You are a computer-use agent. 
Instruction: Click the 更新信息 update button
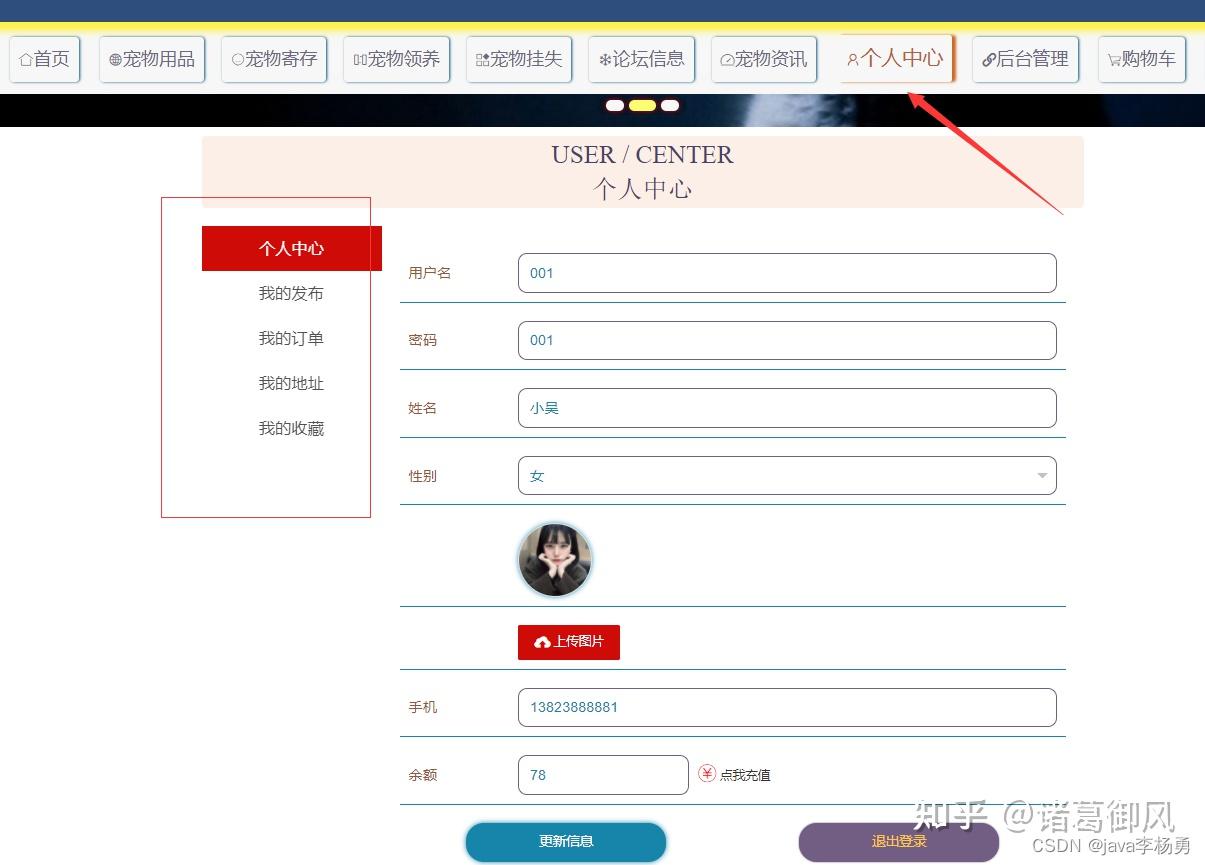(x=565, y=841)
